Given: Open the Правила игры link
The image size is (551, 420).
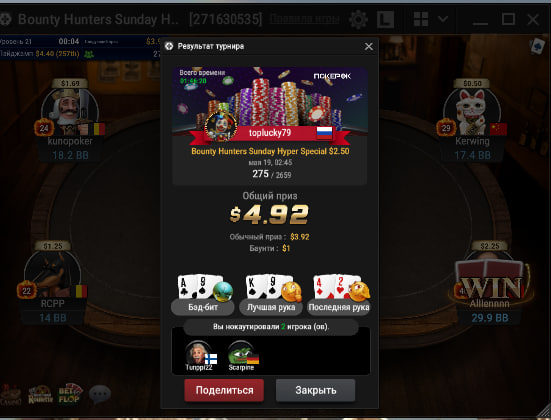Looking at the screenshot, I should point(304,19).
